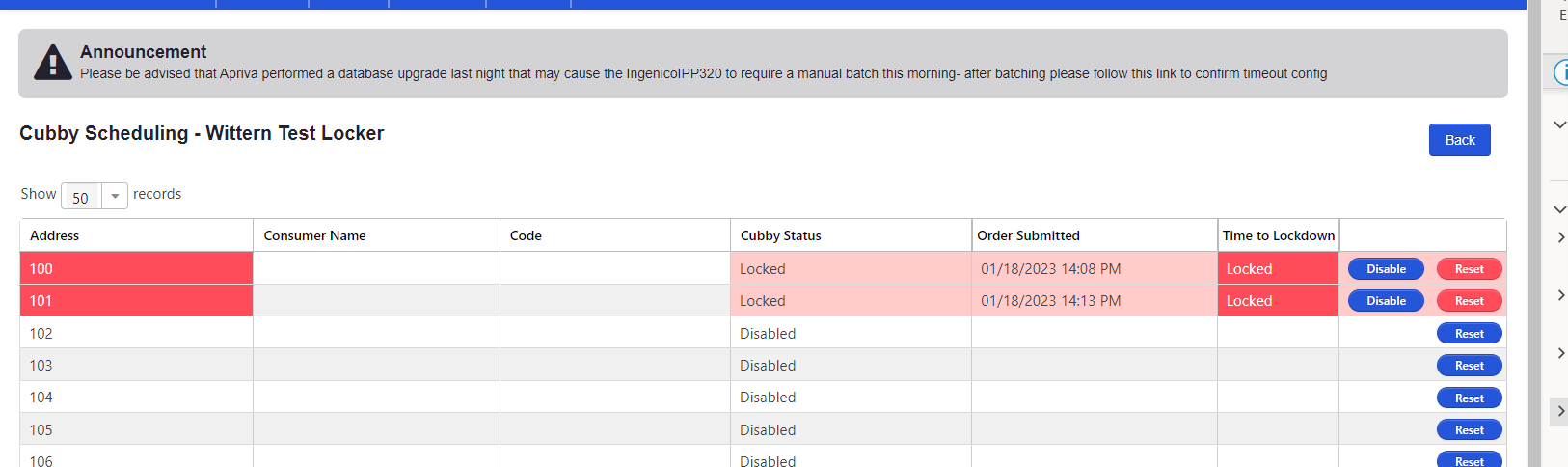Reset cubby 105

pyautogui.click(x=1469, y=430)
